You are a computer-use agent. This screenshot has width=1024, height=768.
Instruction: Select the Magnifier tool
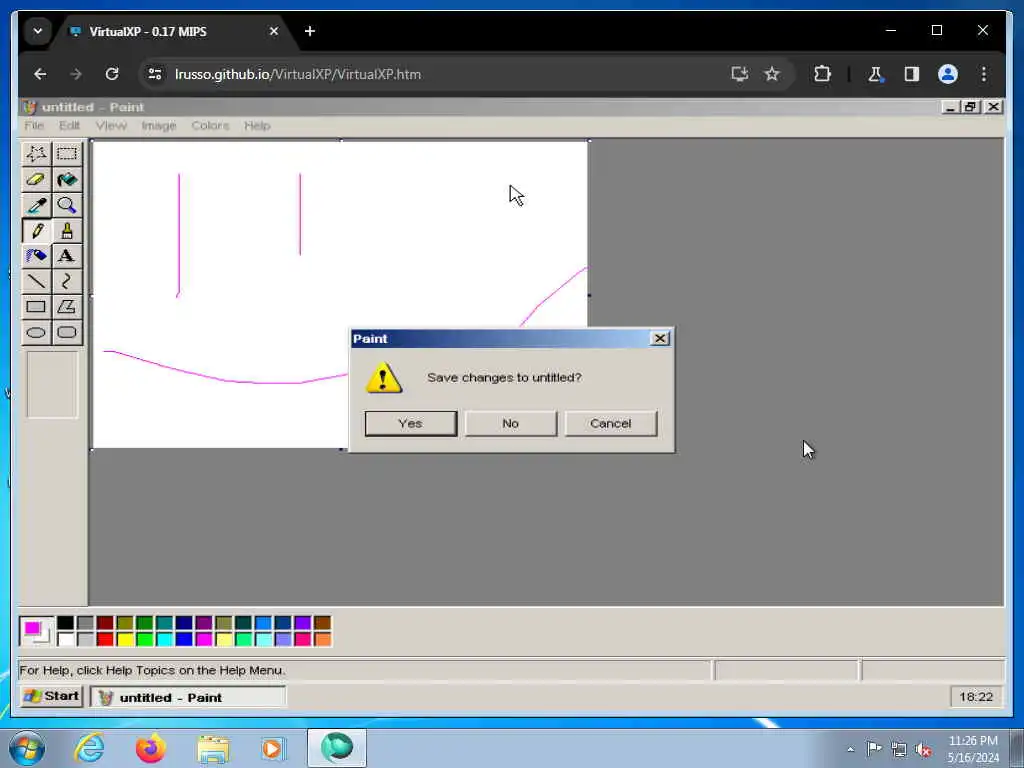pyautogui.click(x=67, y=205)
